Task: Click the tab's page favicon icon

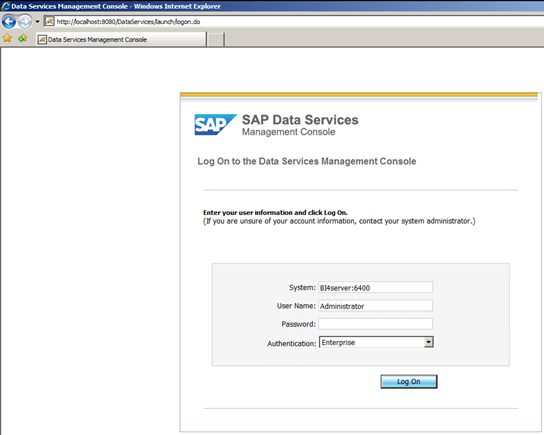Action: click(x=42, y=40)
